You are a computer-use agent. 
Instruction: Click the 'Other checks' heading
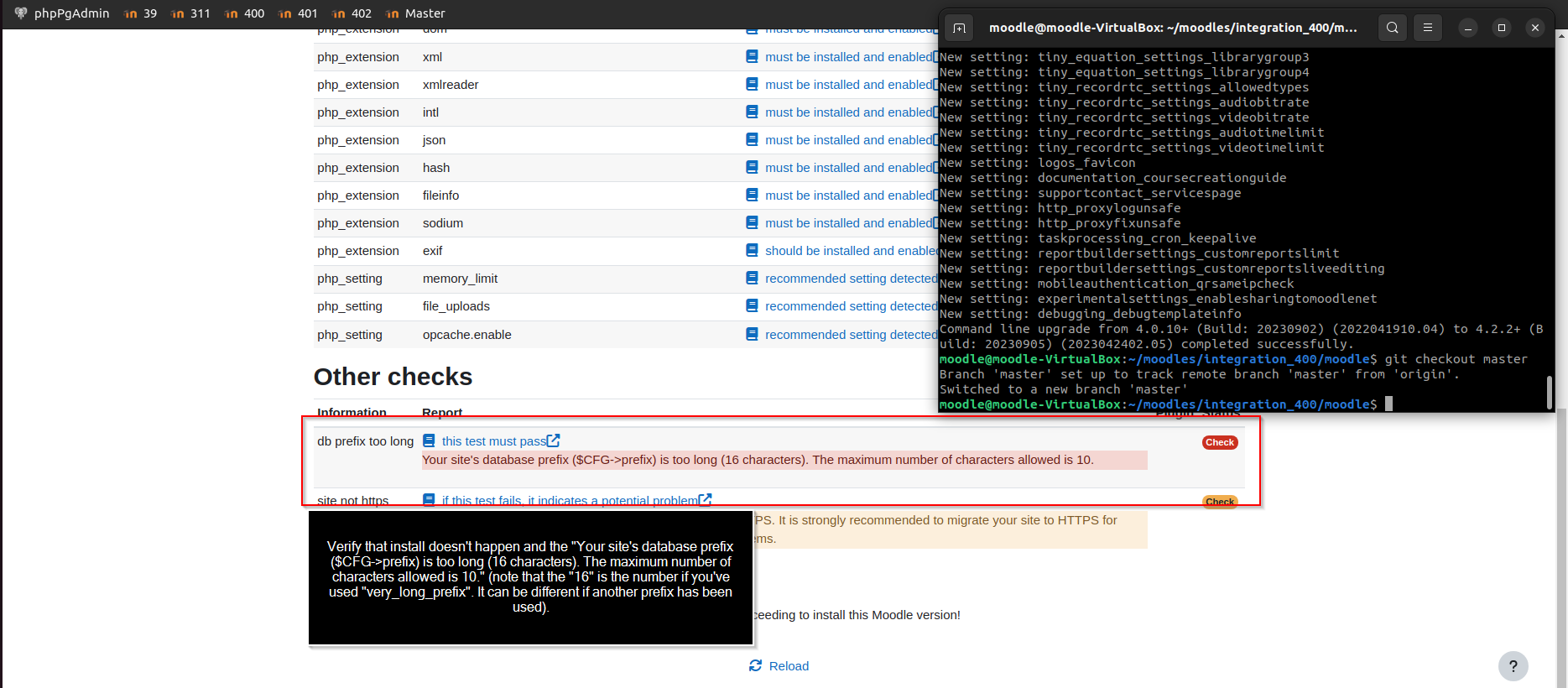[393, 377]
